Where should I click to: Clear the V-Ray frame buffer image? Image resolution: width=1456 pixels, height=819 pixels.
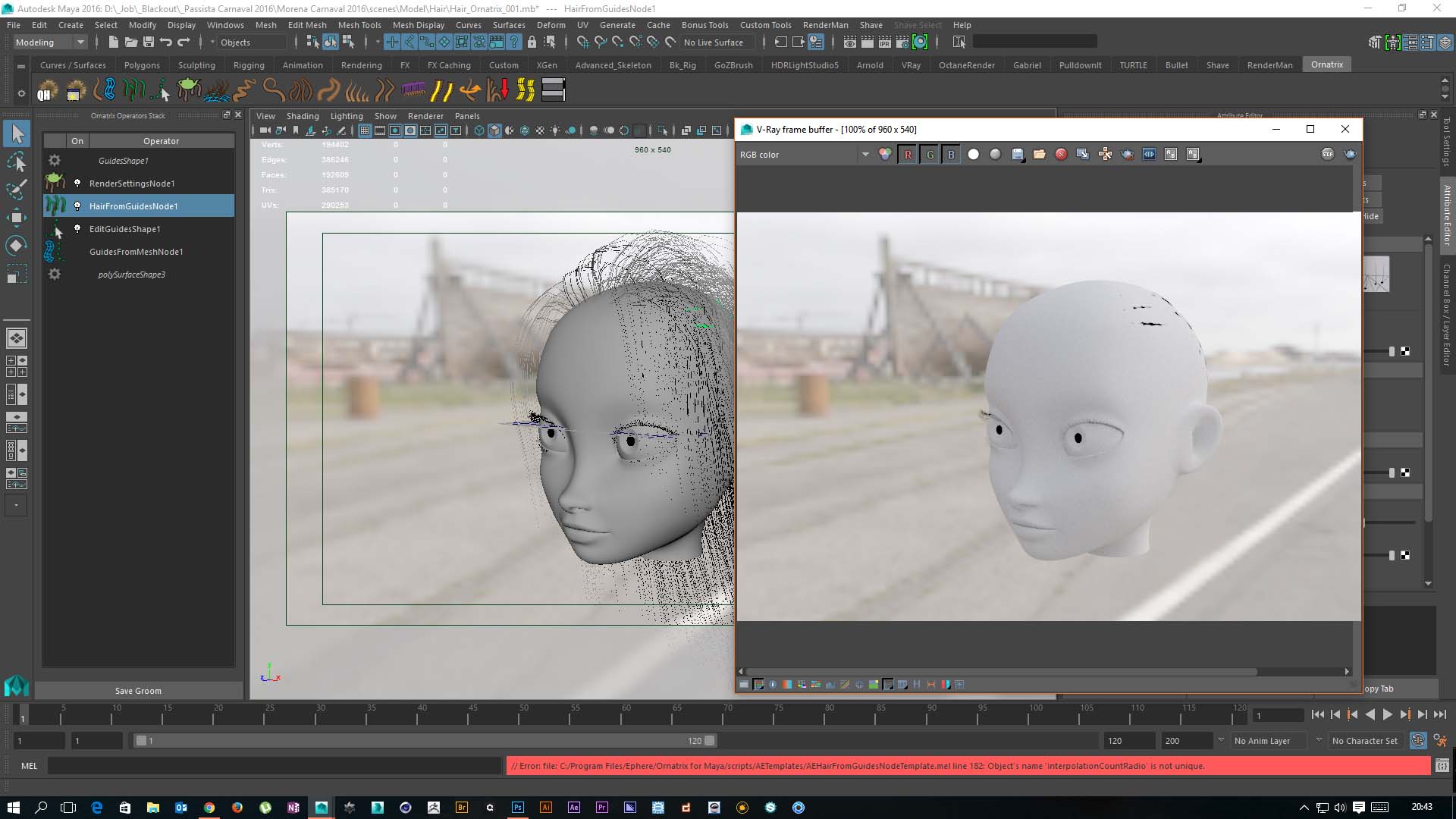(1061, 155)
